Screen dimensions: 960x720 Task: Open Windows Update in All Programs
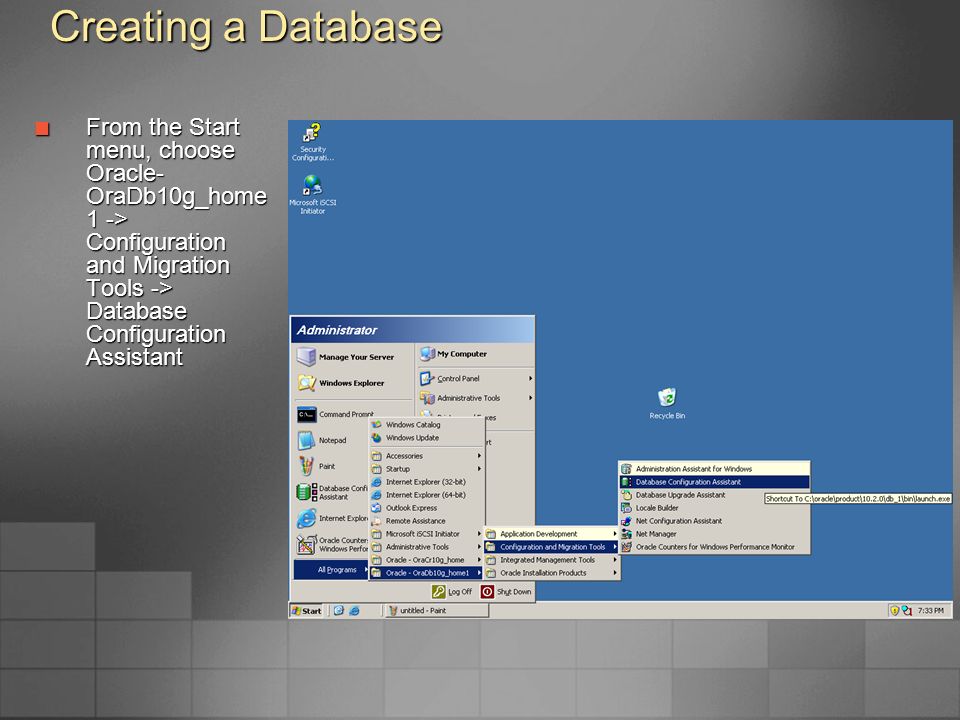427,438
